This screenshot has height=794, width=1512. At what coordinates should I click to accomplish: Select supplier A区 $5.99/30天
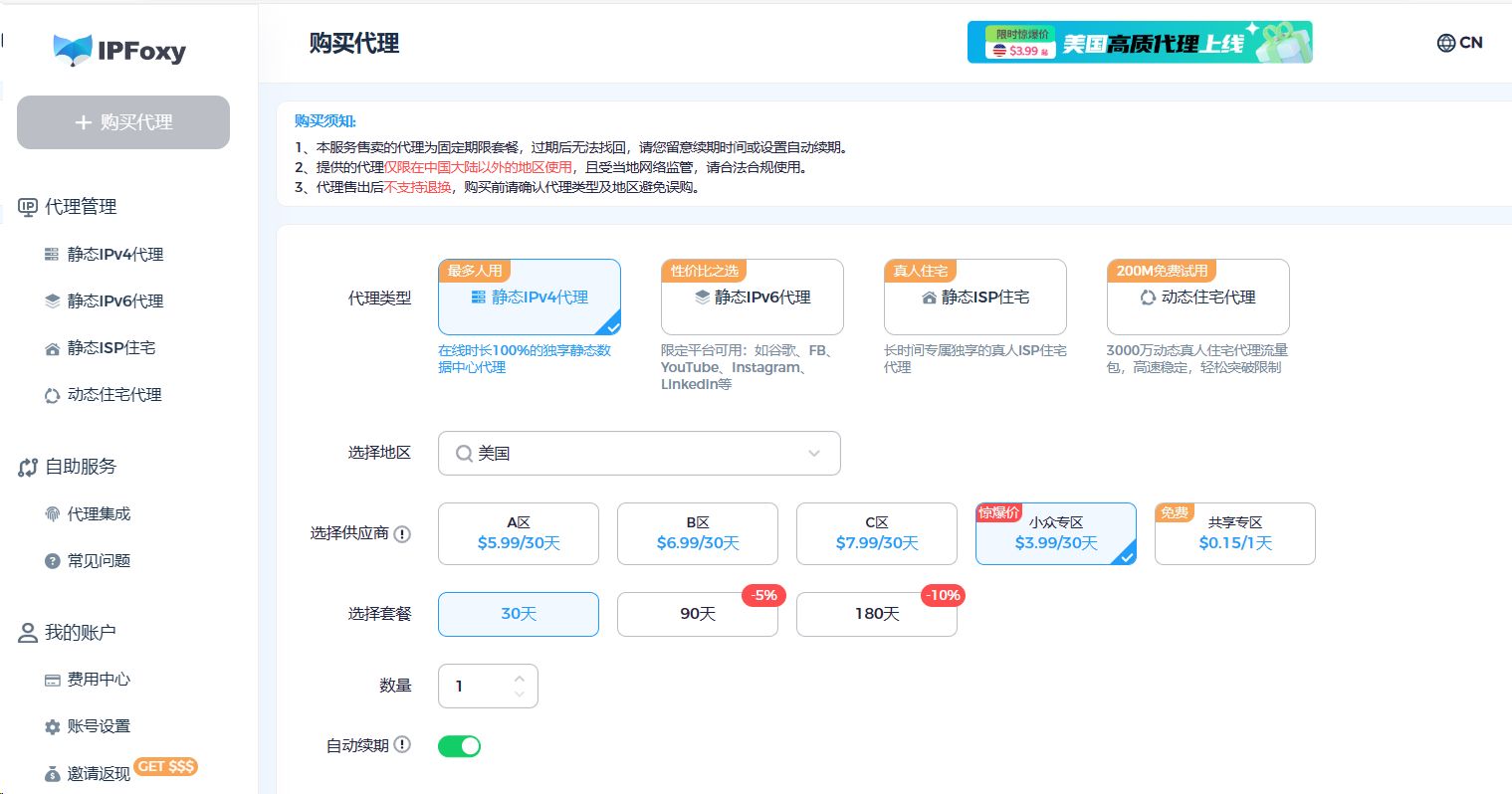pos(519,533)
